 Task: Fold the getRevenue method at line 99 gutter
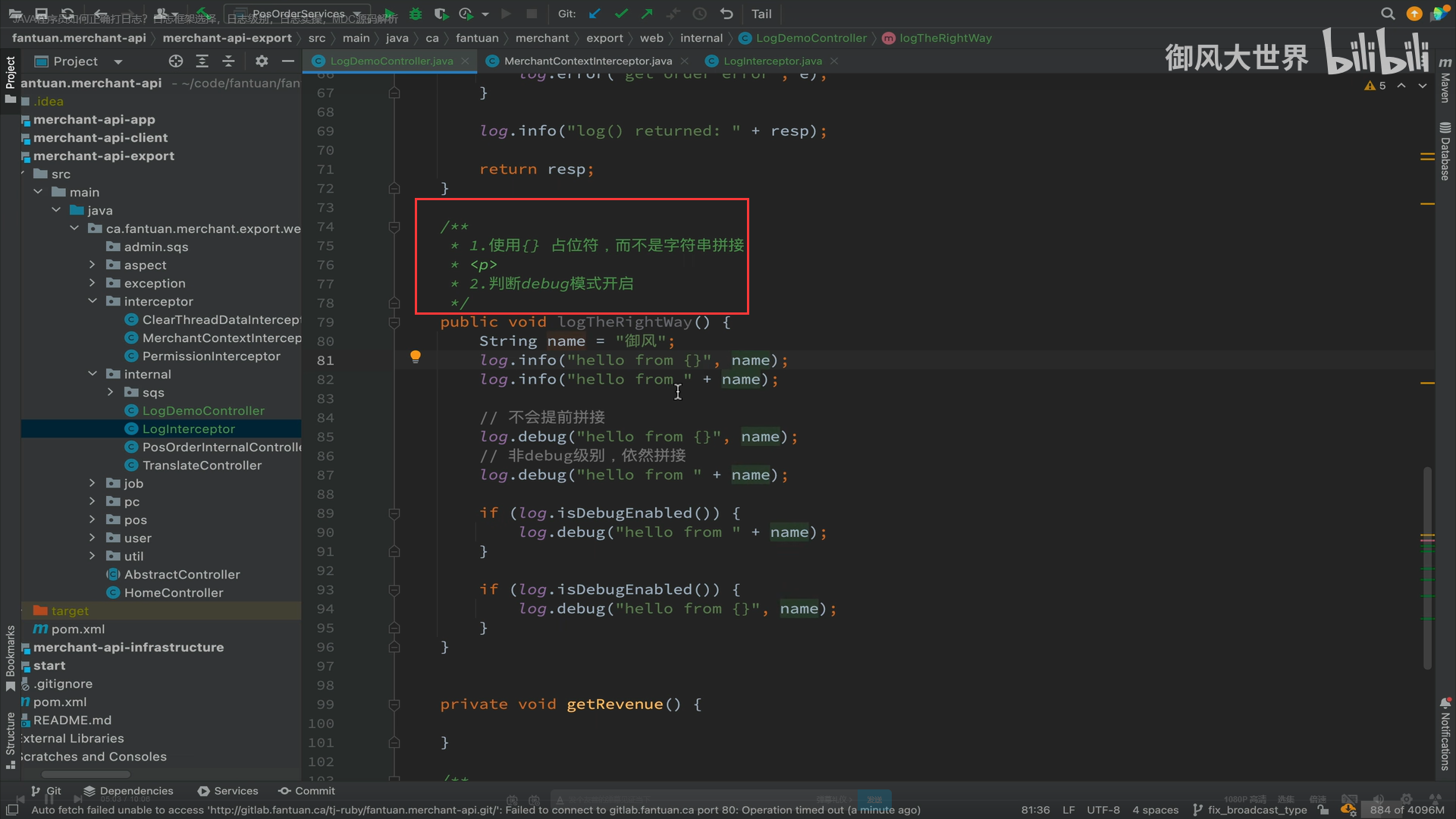(x=394, y=704)
